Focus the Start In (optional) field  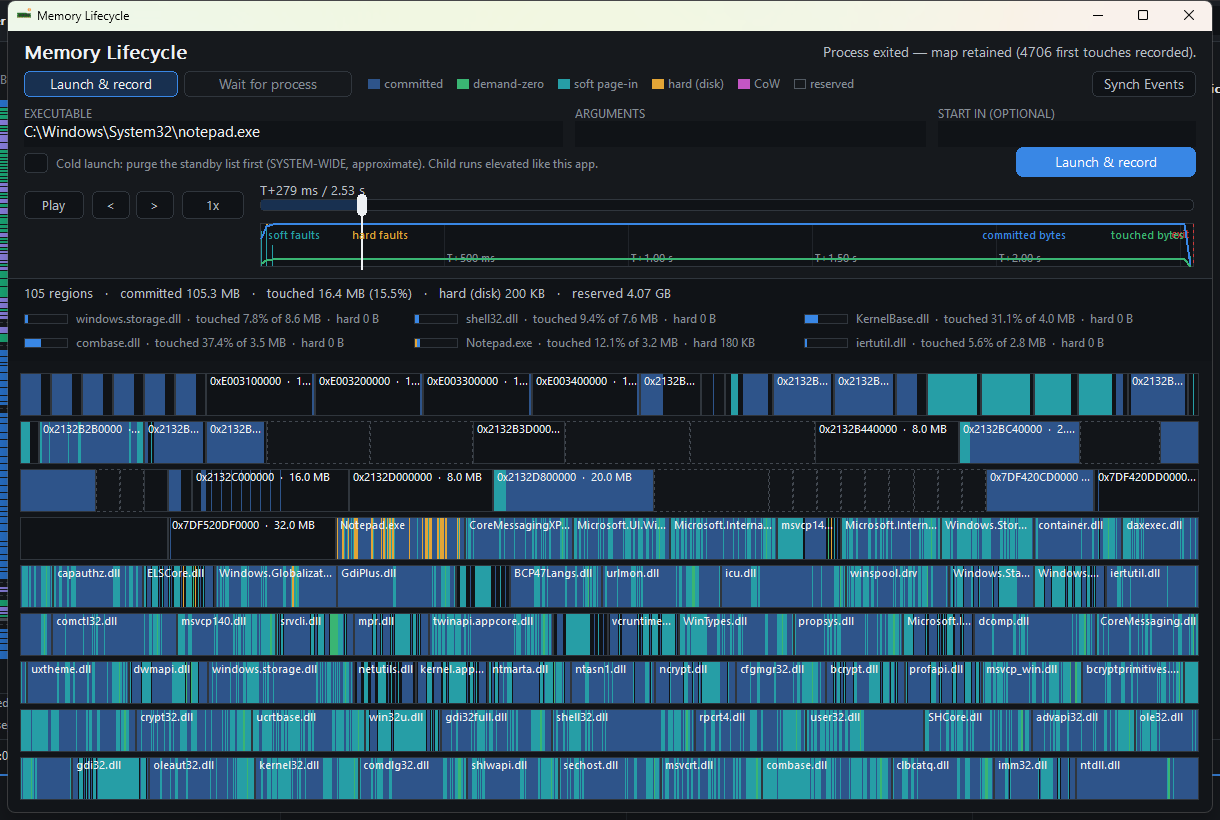click(1067, 133)
